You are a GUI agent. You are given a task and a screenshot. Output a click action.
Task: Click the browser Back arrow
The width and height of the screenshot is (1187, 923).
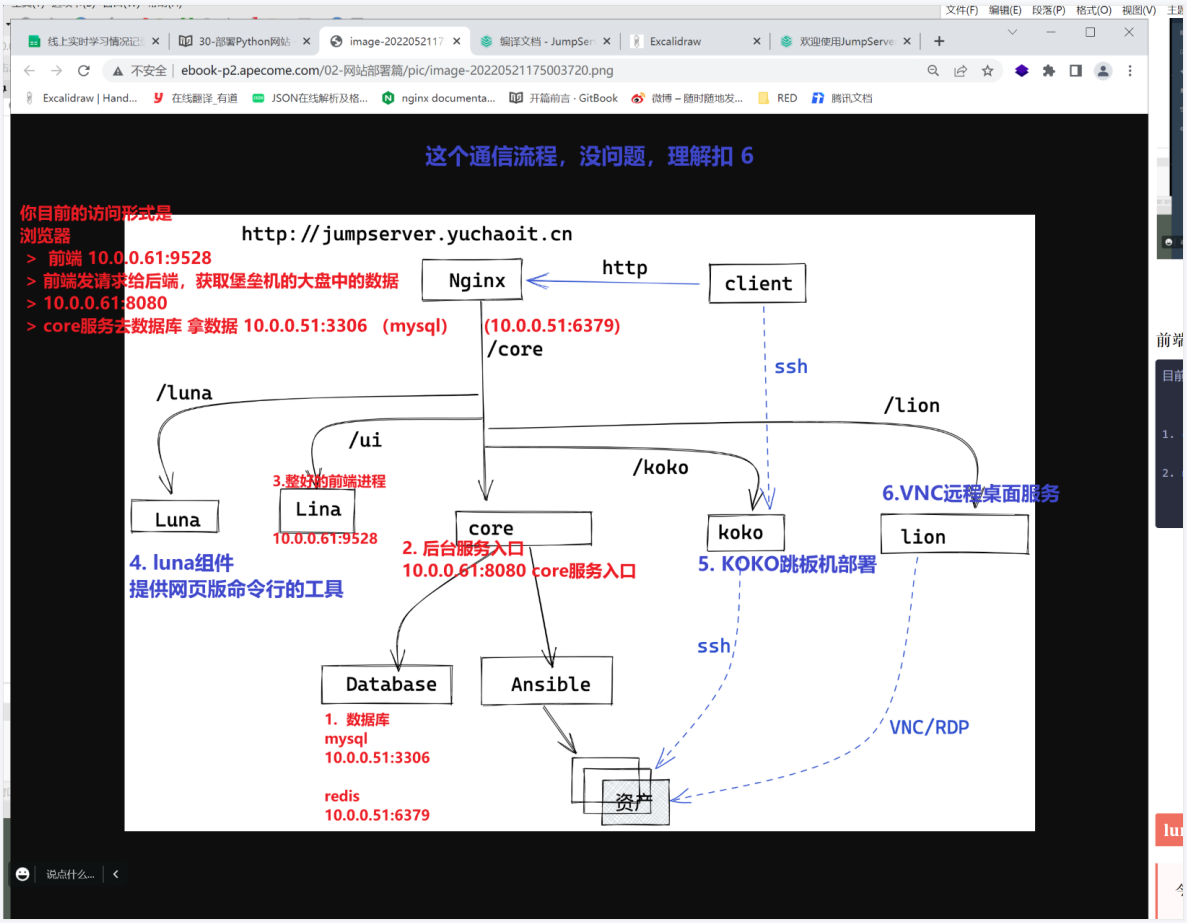pos(30,70)
